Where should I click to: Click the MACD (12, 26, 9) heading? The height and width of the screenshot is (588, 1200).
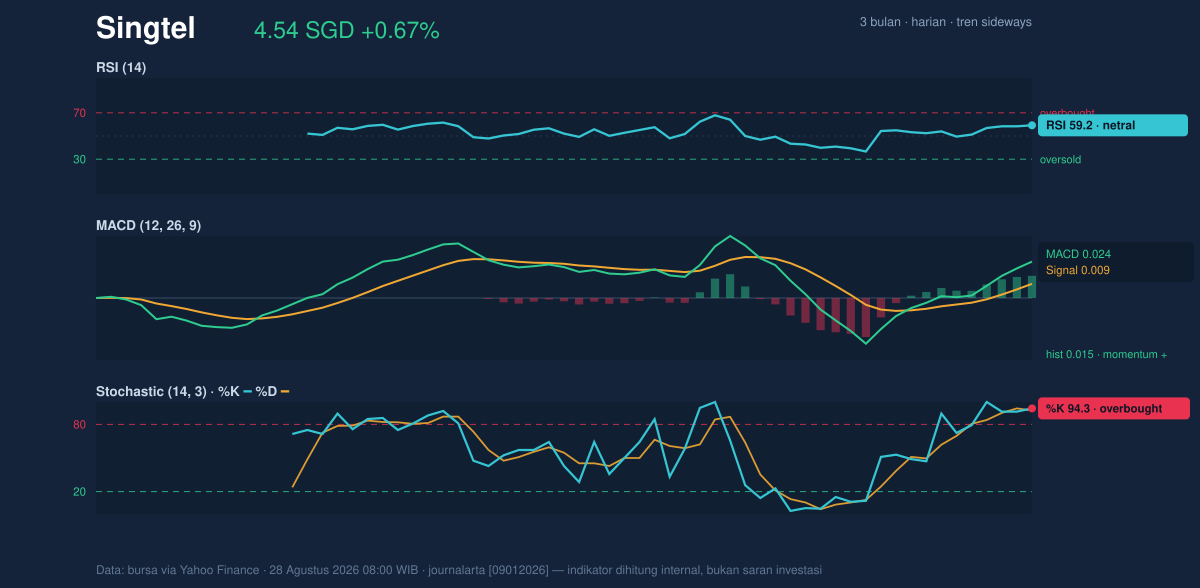148,226
